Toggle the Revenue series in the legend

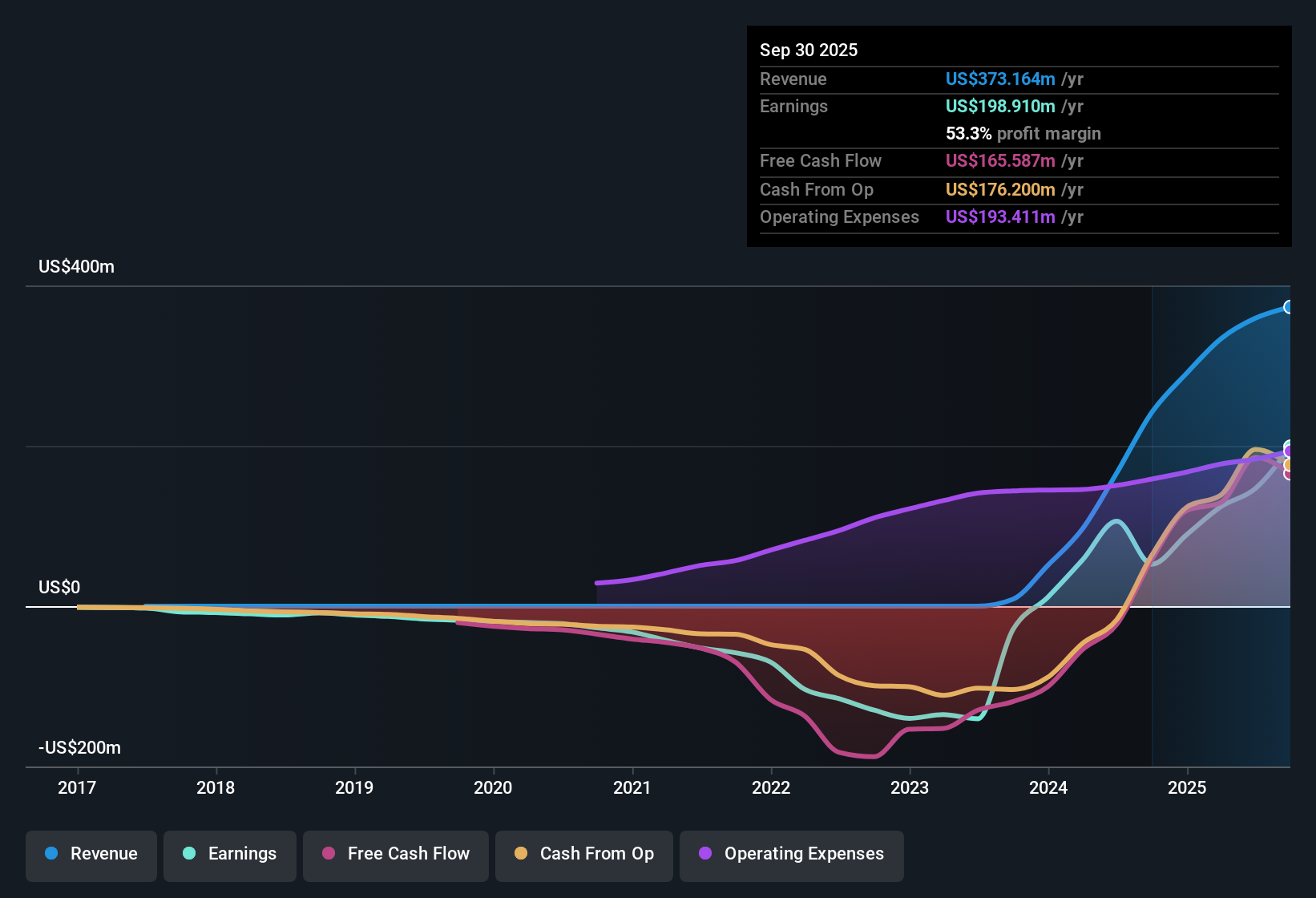pos(91,854)
